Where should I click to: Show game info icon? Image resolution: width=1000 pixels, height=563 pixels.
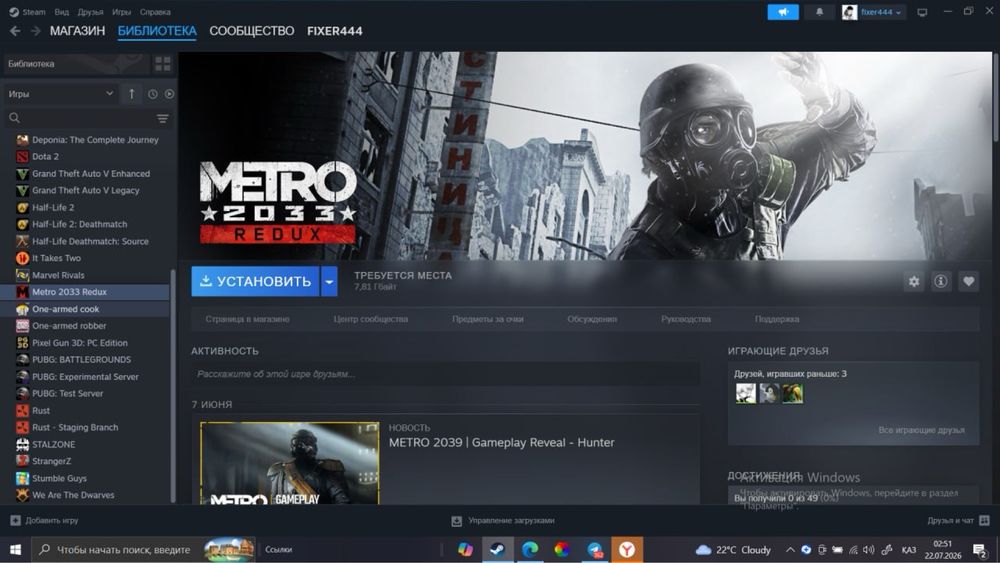[941, 281]
